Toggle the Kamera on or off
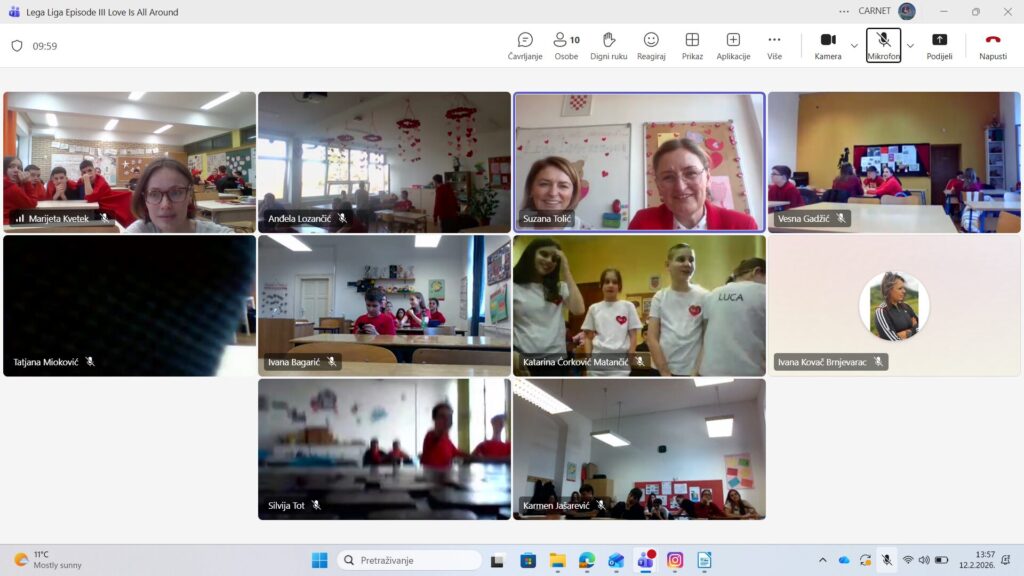This screenshot has width=1024, height=576. (828, 45)
